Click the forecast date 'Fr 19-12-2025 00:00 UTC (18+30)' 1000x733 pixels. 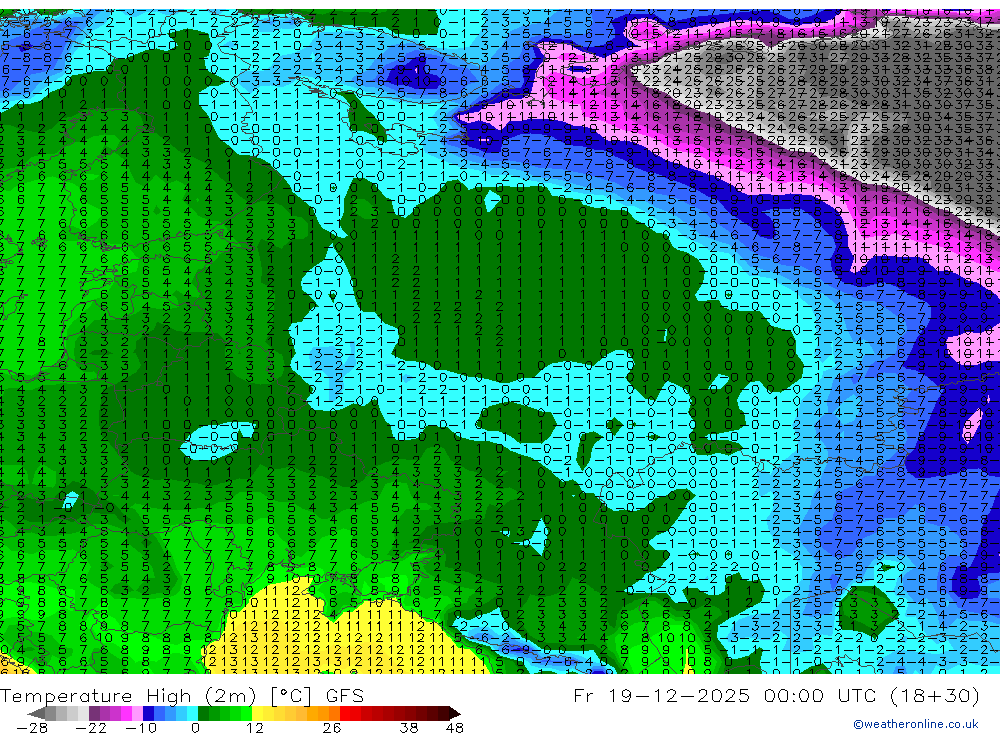(776, 695)
